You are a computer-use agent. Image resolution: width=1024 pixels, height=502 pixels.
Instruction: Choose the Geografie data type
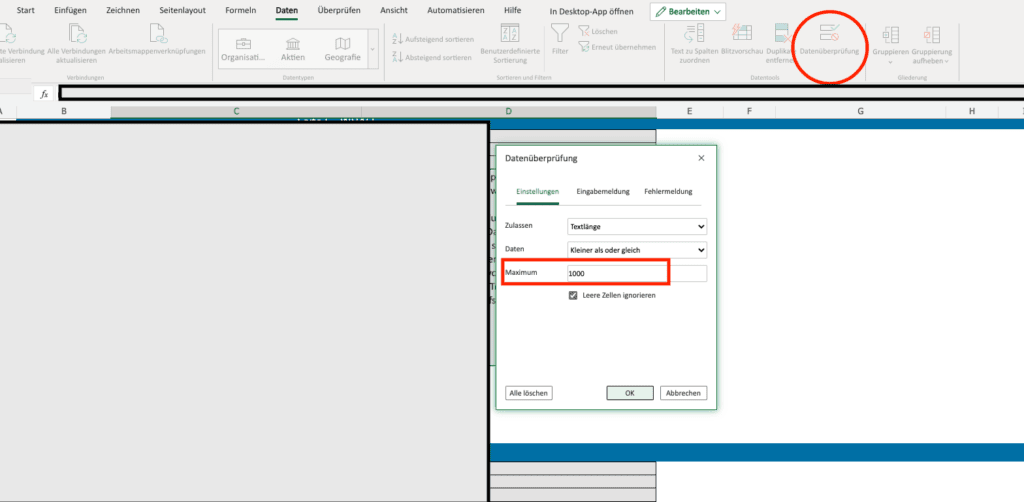click(x=343, y=46)
